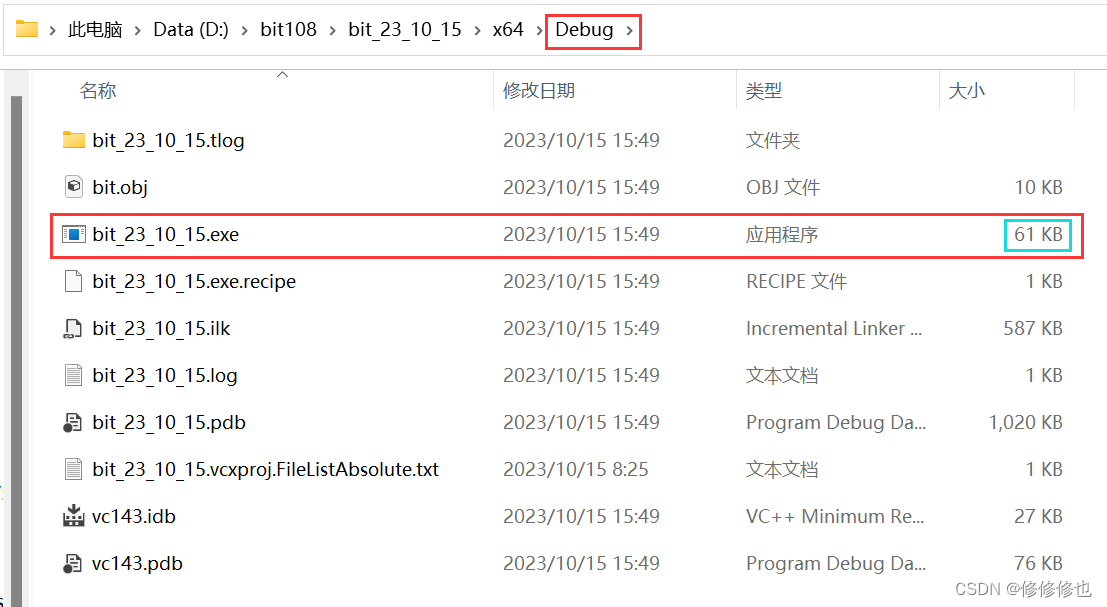Click the 文件夹 type cell
1107x607 pixels.
click(x=773, y=140)
